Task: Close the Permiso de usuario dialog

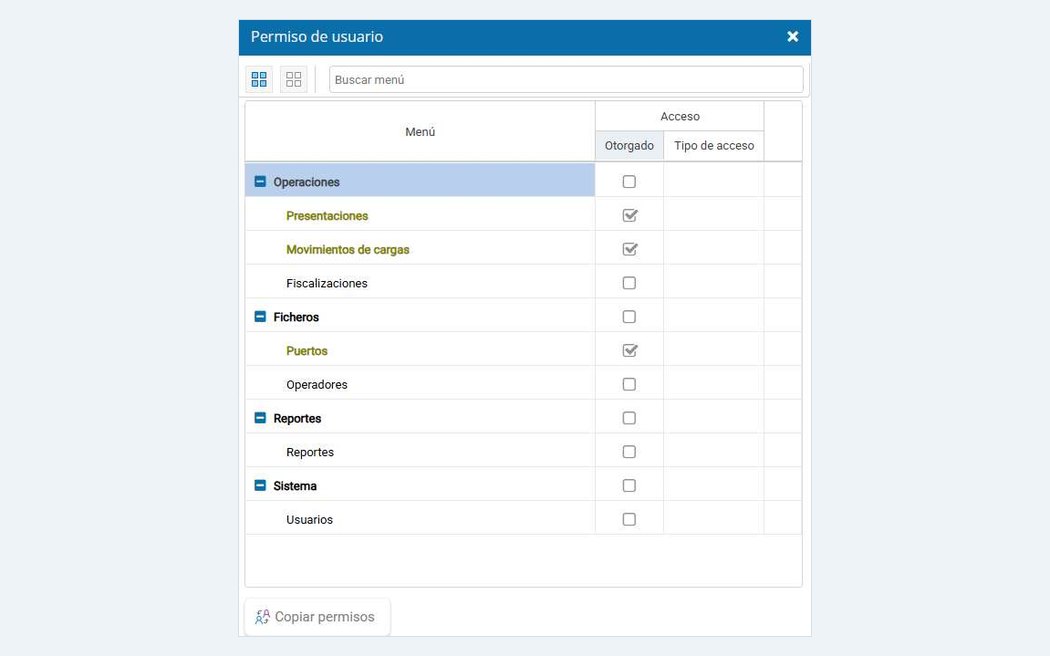Action: [792, 37]
